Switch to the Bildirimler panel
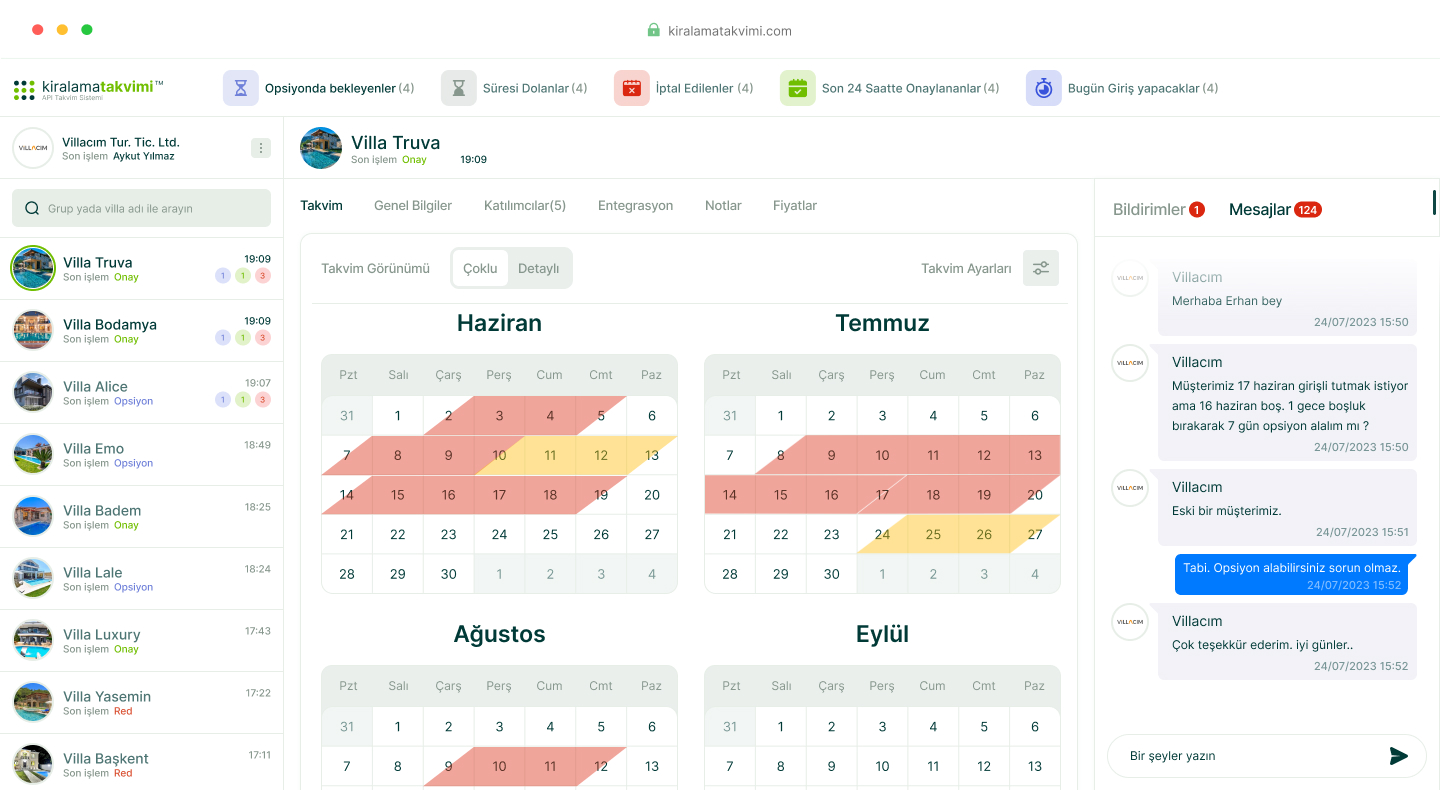1440x790 pixels. click(1148, 209)
